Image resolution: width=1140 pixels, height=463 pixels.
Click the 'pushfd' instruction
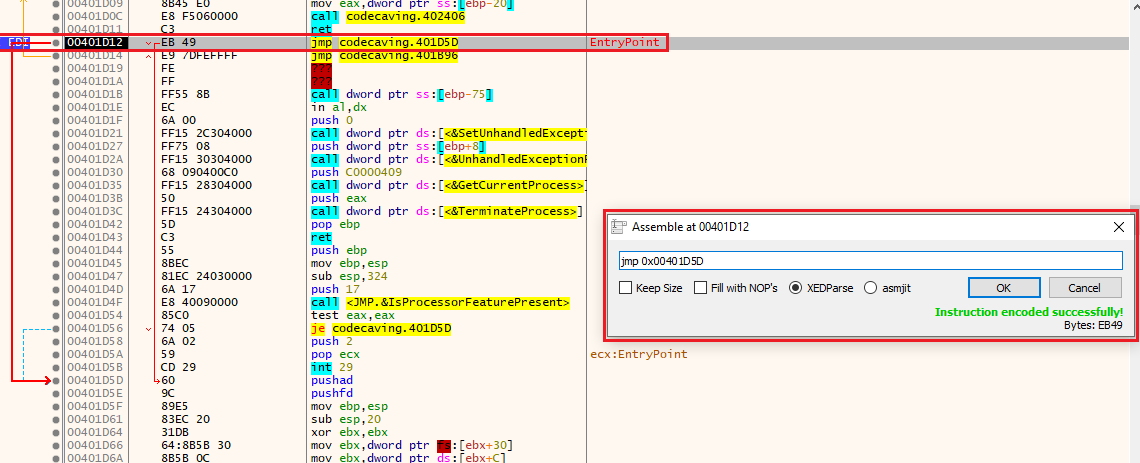pos(331,392)
